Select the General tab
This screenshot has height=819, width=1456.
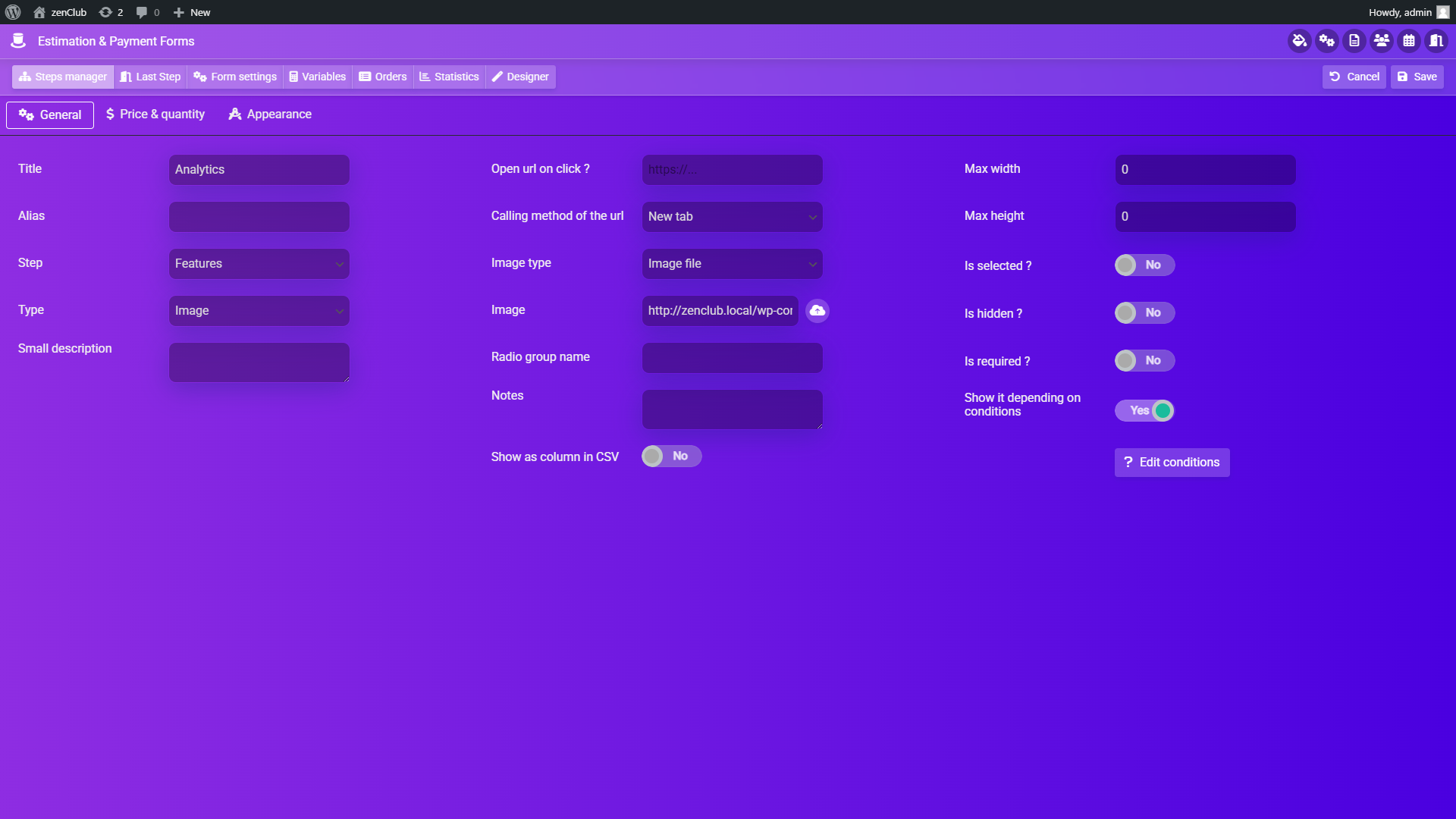50,115
